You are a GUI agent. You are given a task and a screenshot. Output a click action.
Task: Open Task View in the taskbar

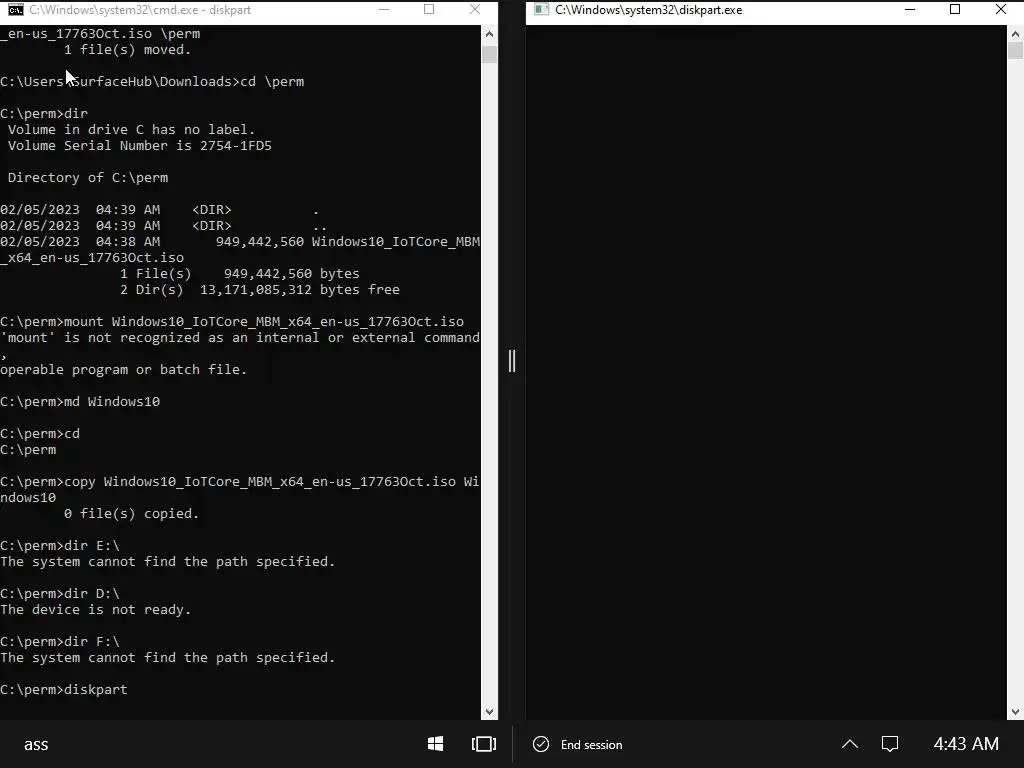(484, 744)
